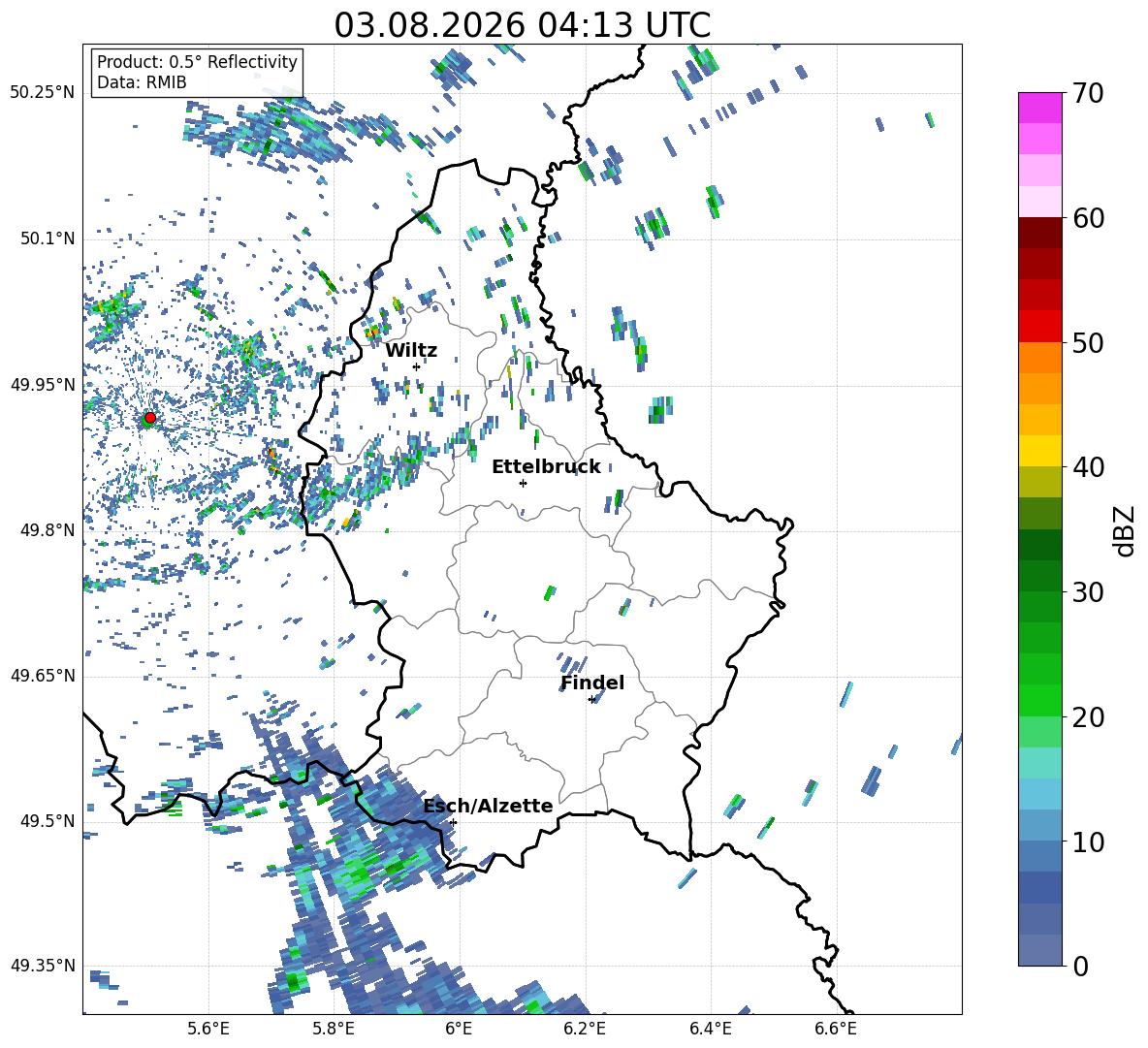The width and height of the screenshot is (1148, 1048).
Task: Click the Findel station cross marker
Action: [591, 700]
